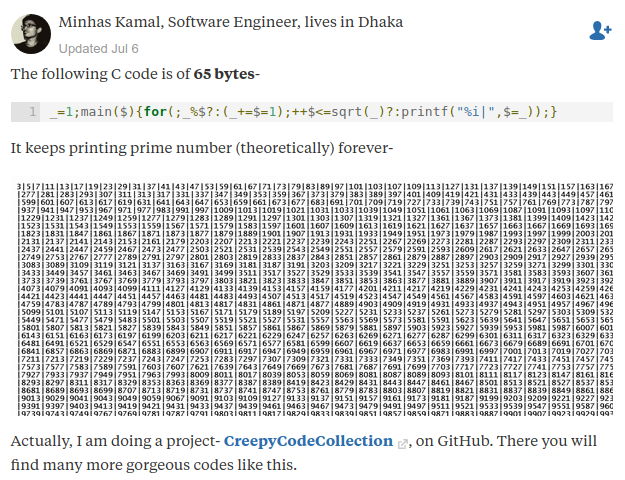Click the green 'for' keyword in code
Screen dimensions: 625x480
pos(155,112)
